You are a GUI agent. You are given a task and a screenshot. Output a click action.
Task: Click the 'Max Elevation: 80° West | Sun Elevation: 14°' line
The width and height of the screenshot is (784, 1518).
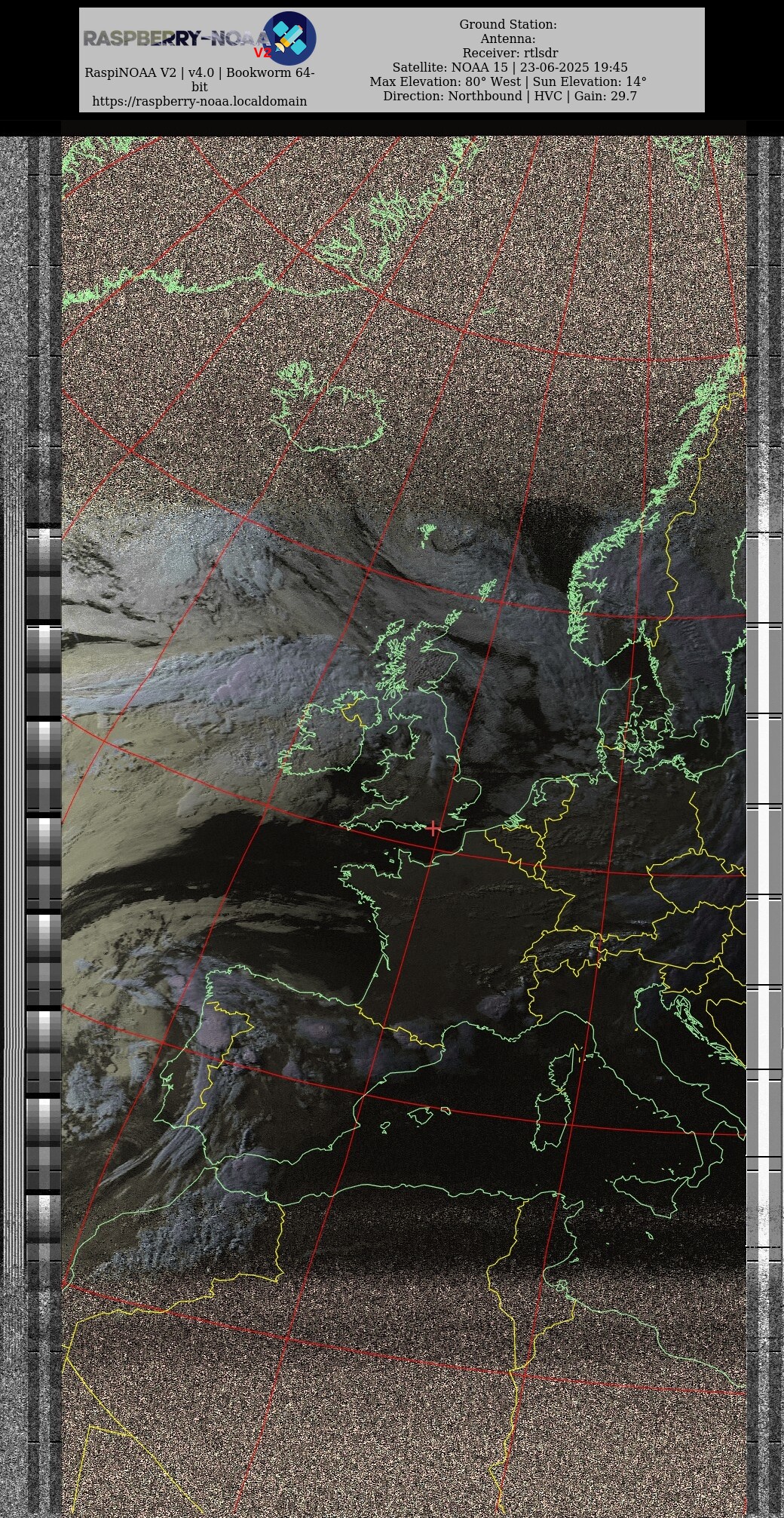click(508, 82)
